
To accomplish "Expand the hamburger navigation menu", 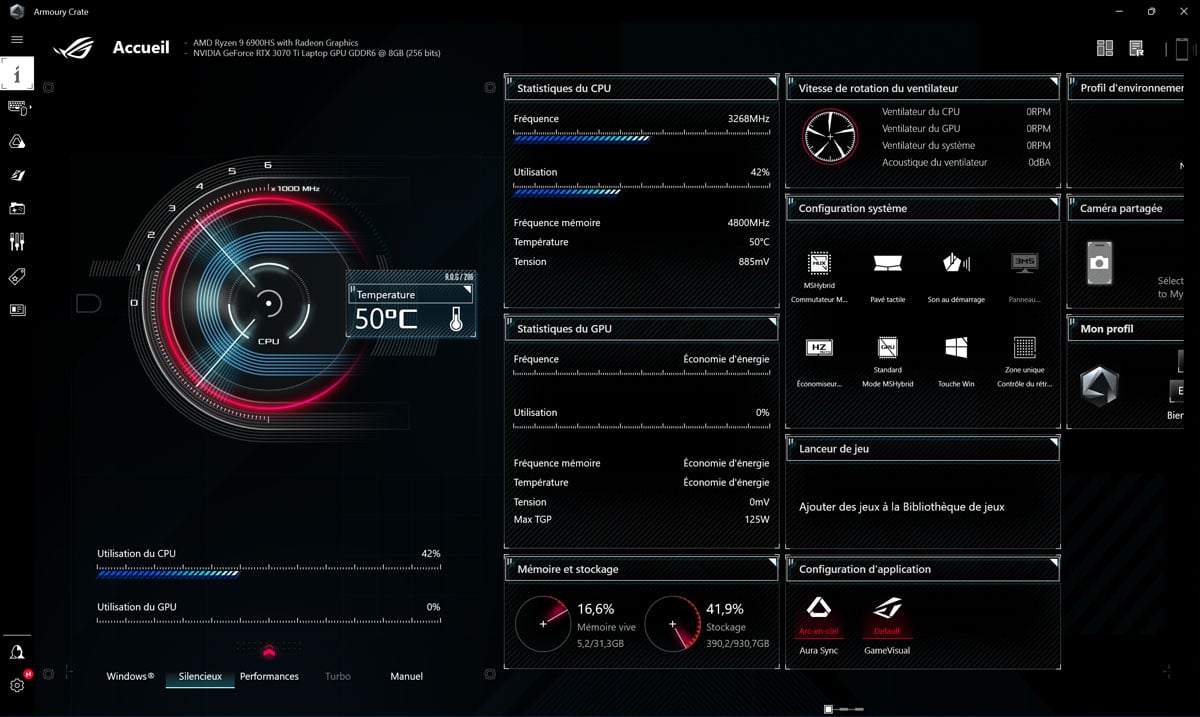I will (16, 40).
